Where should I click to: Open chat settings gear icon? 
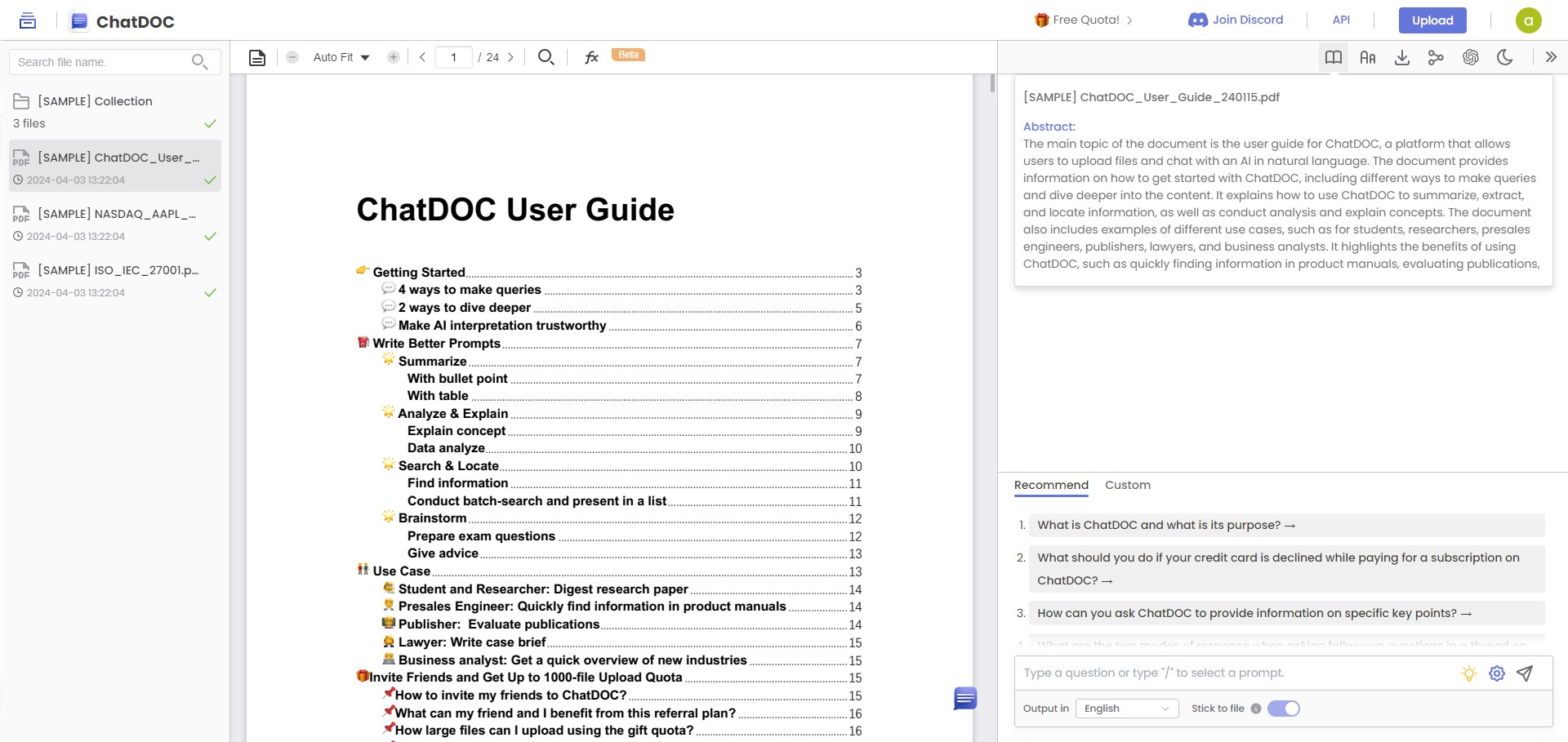pyautogui.click(x=1497, y=673)
